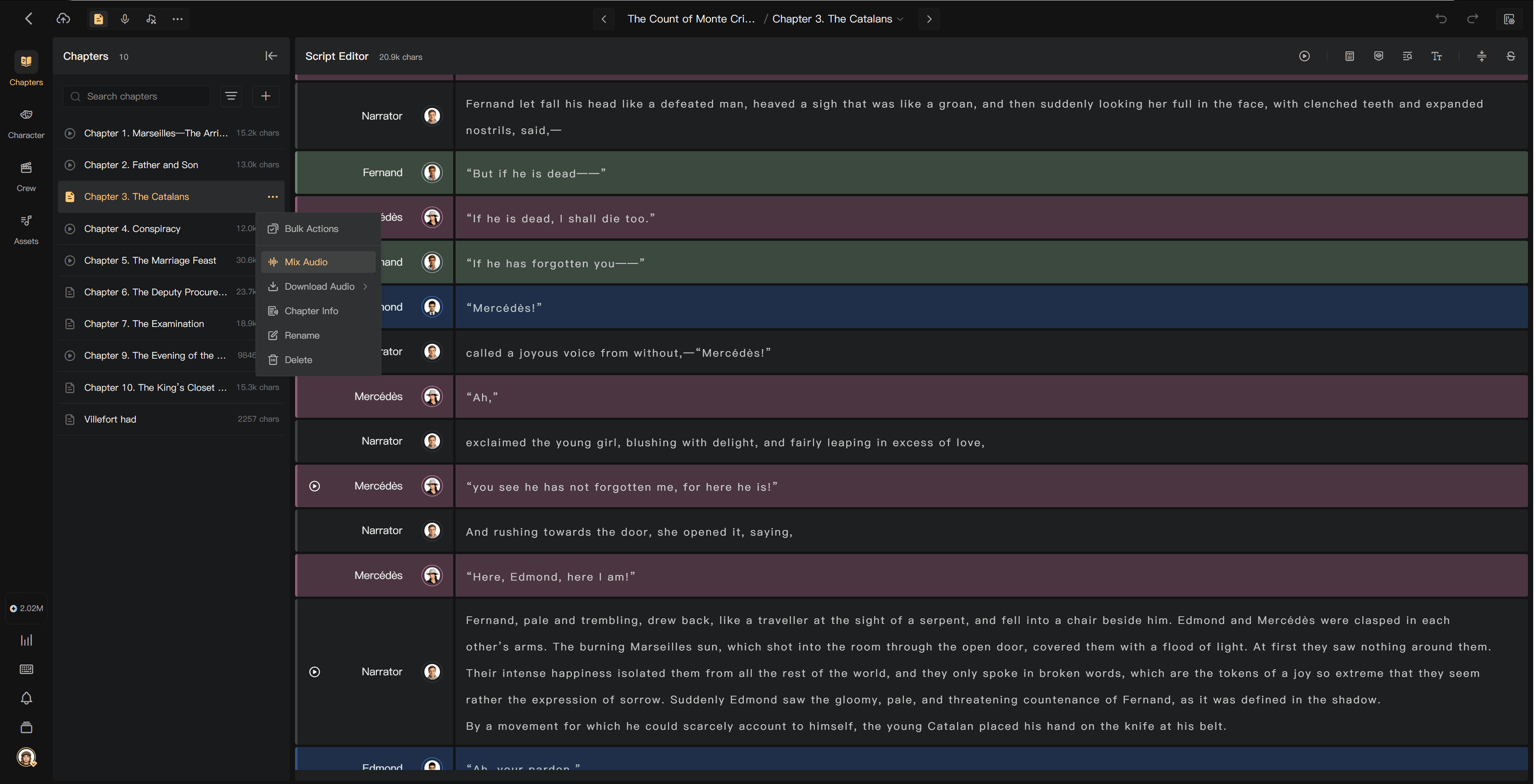Click the cloud upload icon
The image size is (1538, 784).
(63, 18)
